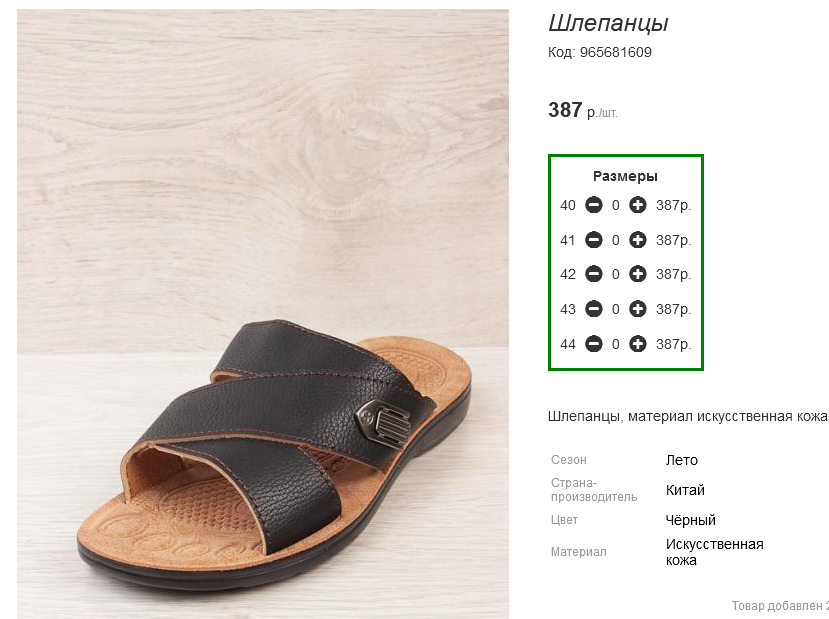Click quantity value for size 44
Screen dimensions: 829x619
(x=615, y=344)
